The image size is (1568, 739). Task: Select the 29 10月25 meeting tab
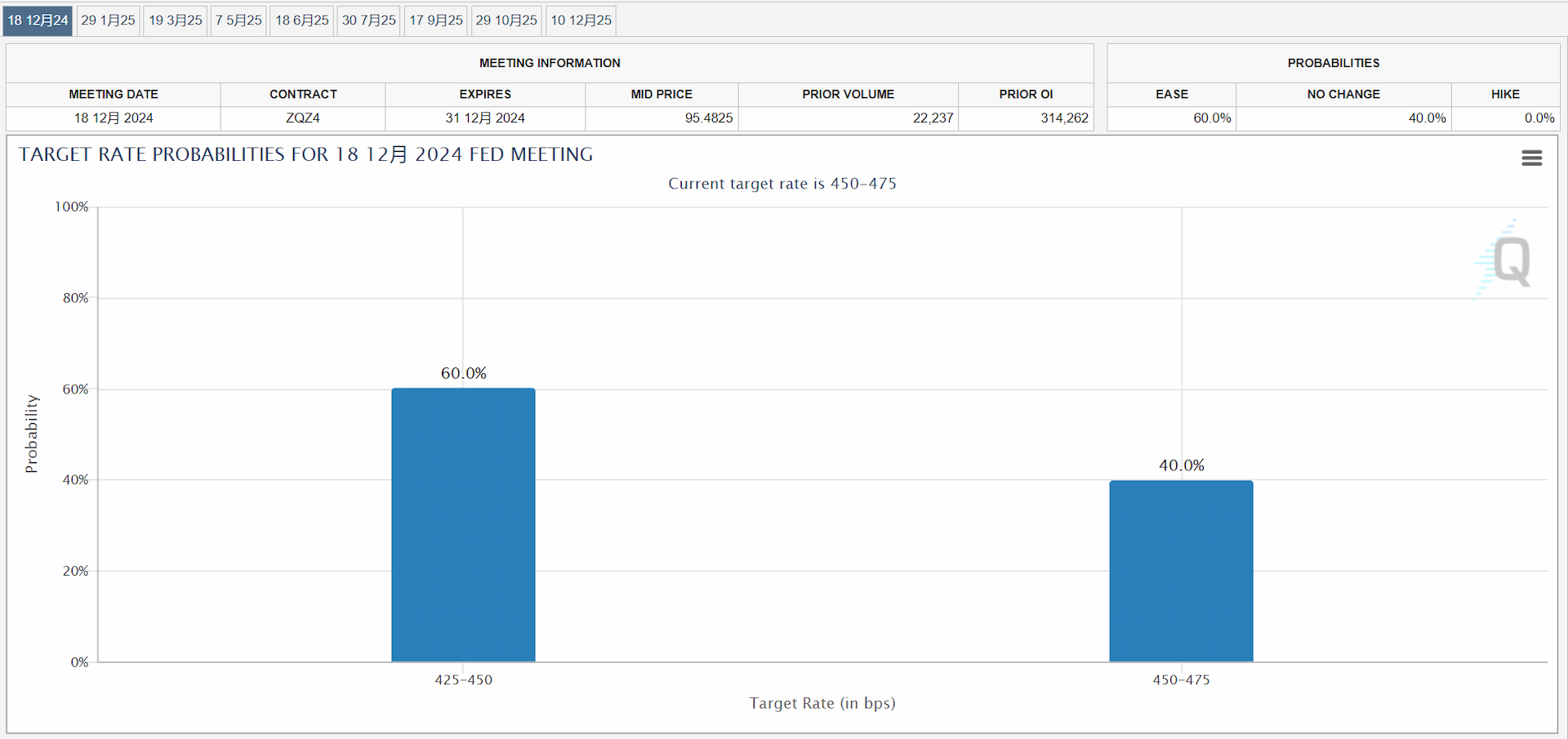pos(506,20)
